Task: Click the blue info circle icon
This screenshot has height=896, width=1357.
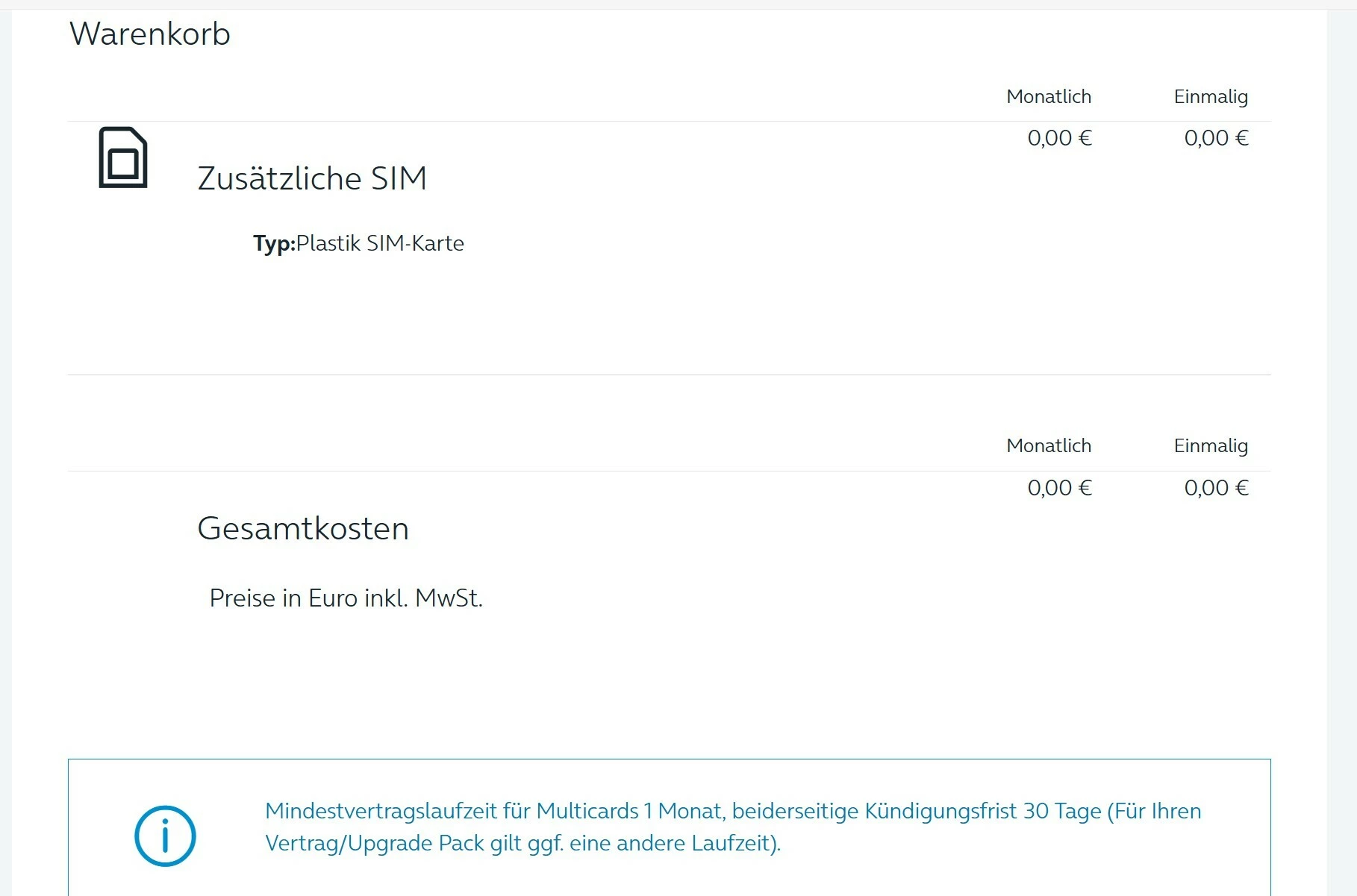Action: coord(165,836)
